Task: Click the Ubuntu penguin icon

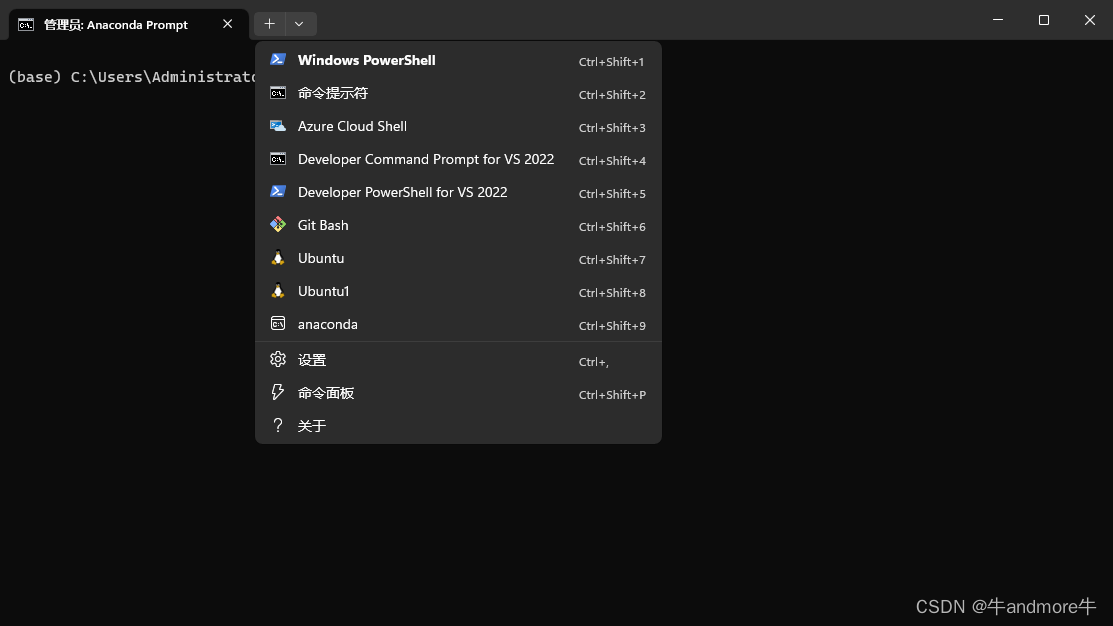Action: 278,258
